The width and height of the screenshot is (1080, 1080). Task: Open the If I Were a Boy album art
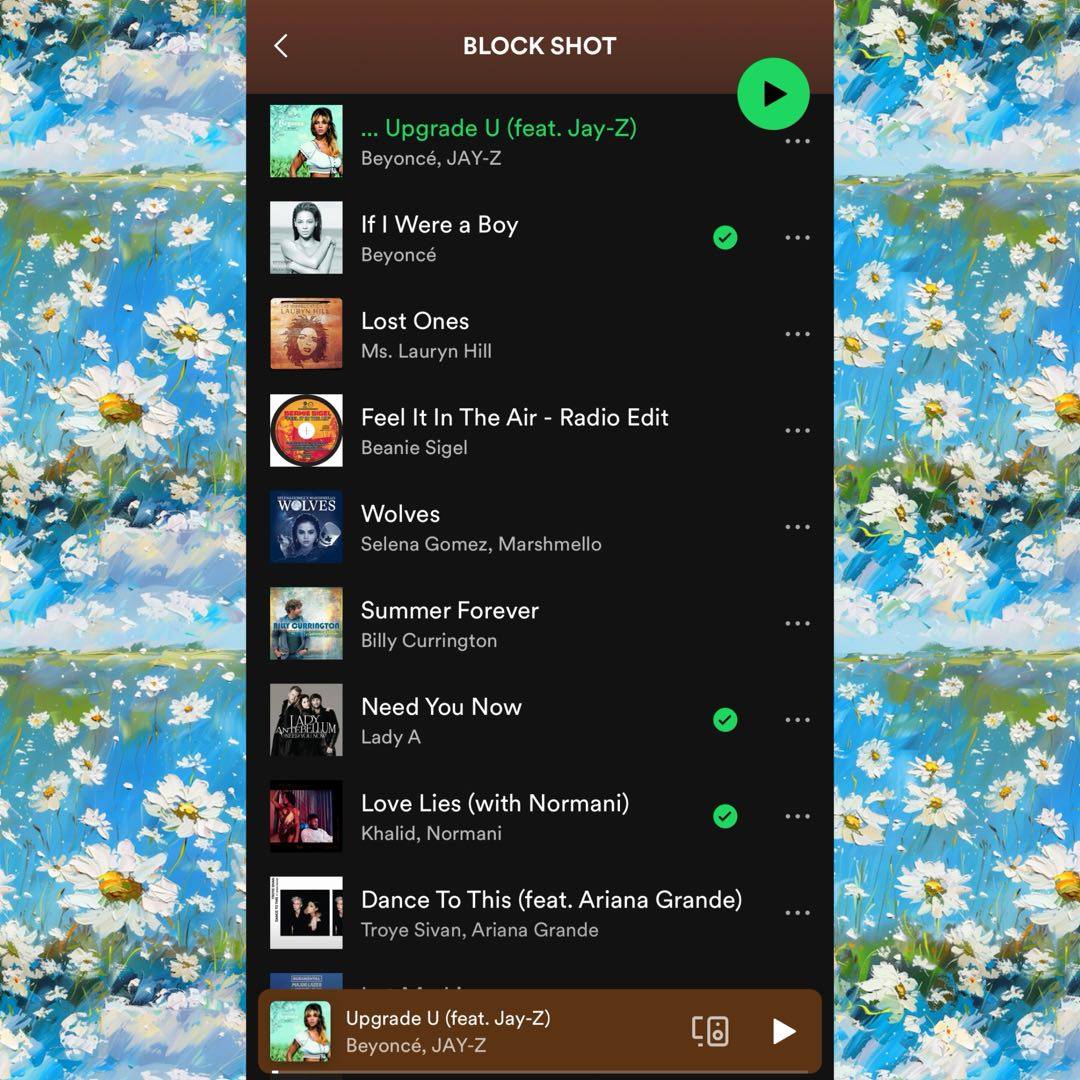click(x=306, y=238)
